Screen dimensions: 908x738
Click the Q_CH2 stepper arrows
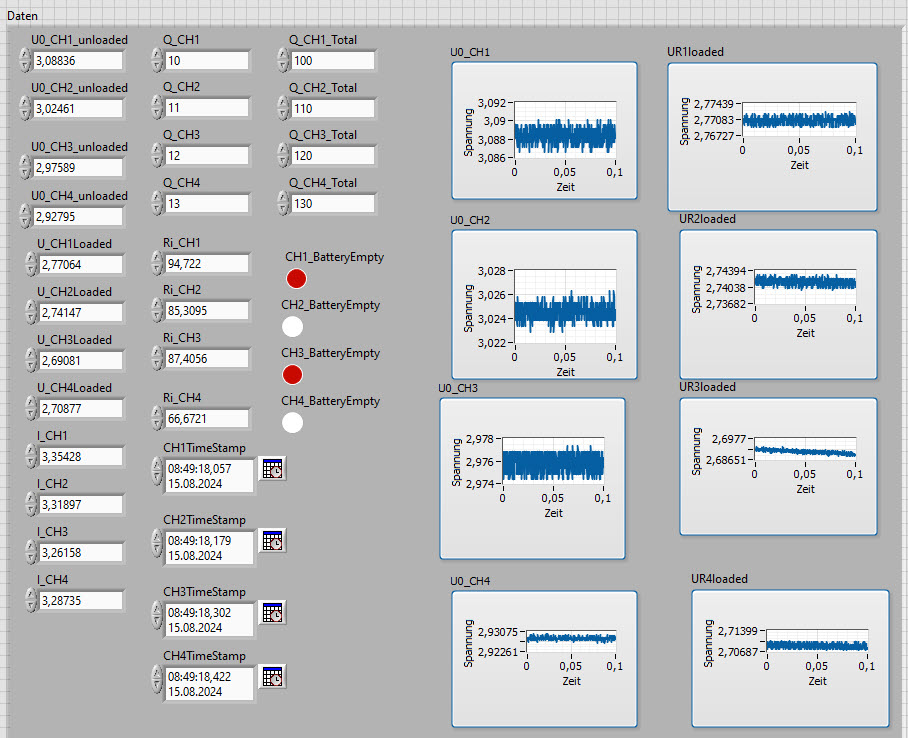157,108
